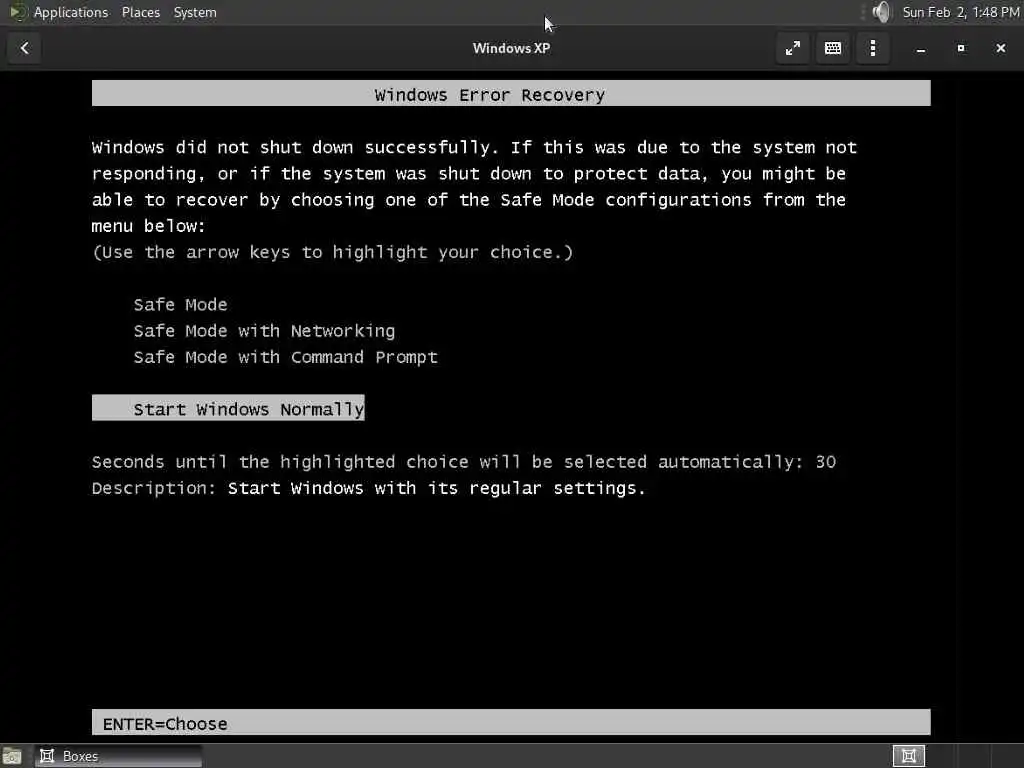Minimize the Windows XP Boxes window
1024x768 pixels.
pos(921,48)
